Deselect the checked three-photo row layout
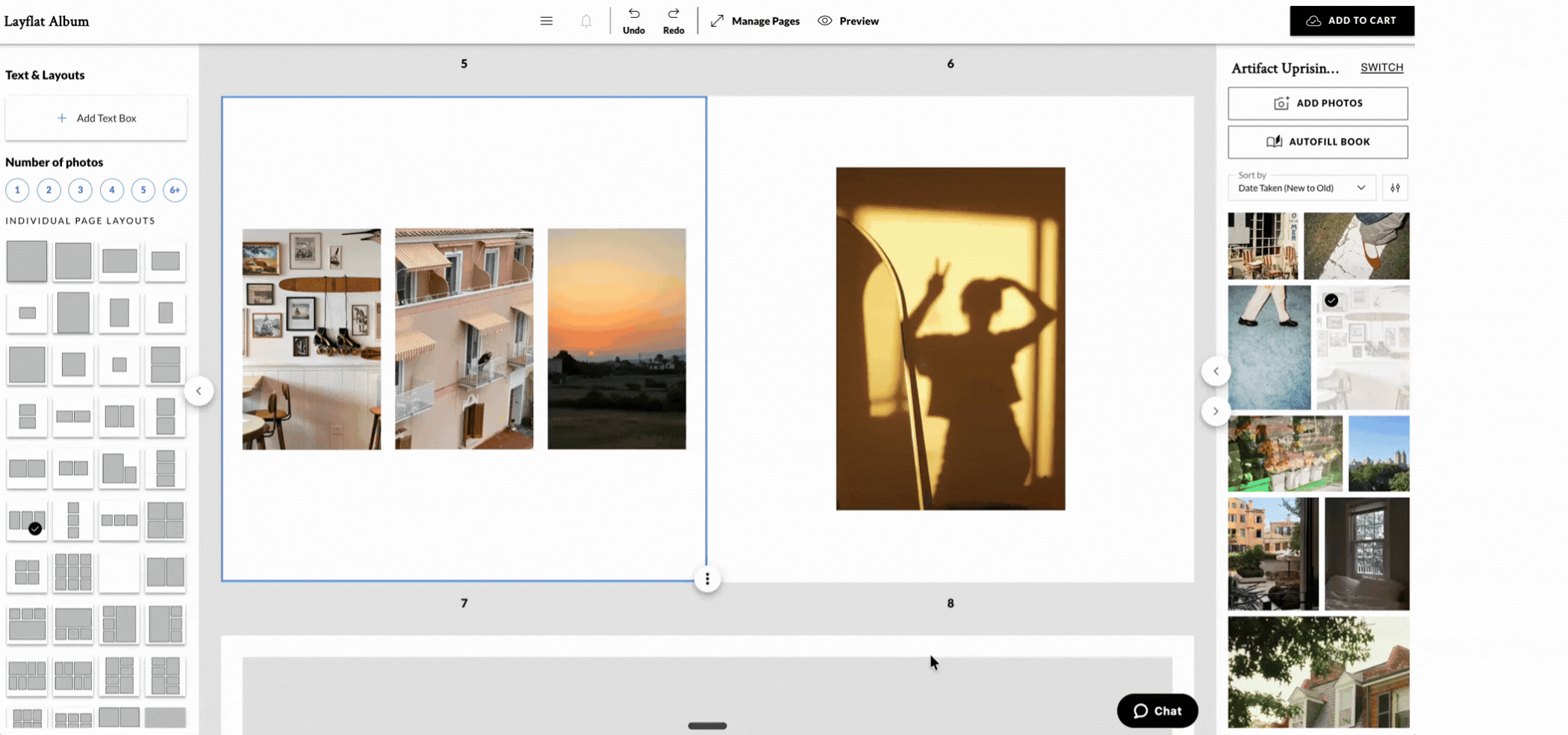This screenshot has width=1568, height=735. pyautogui.click(x=34, y=528)
